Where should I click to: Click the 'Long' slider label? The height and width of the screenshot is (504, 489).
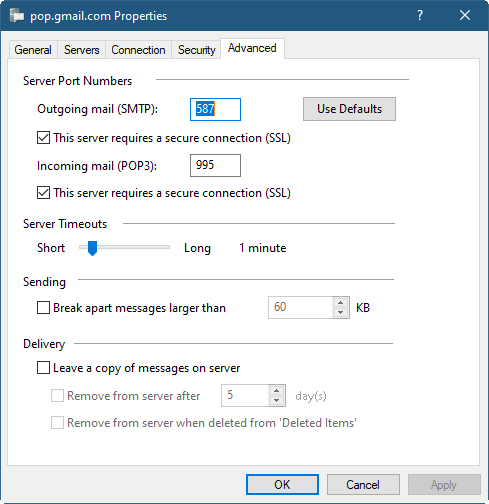(x=197, y=248)
